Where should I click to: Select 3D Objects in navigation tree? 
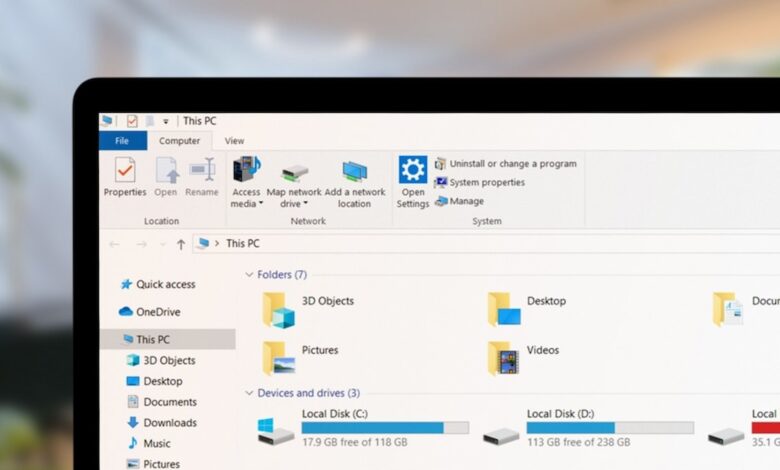pos(161,360)
